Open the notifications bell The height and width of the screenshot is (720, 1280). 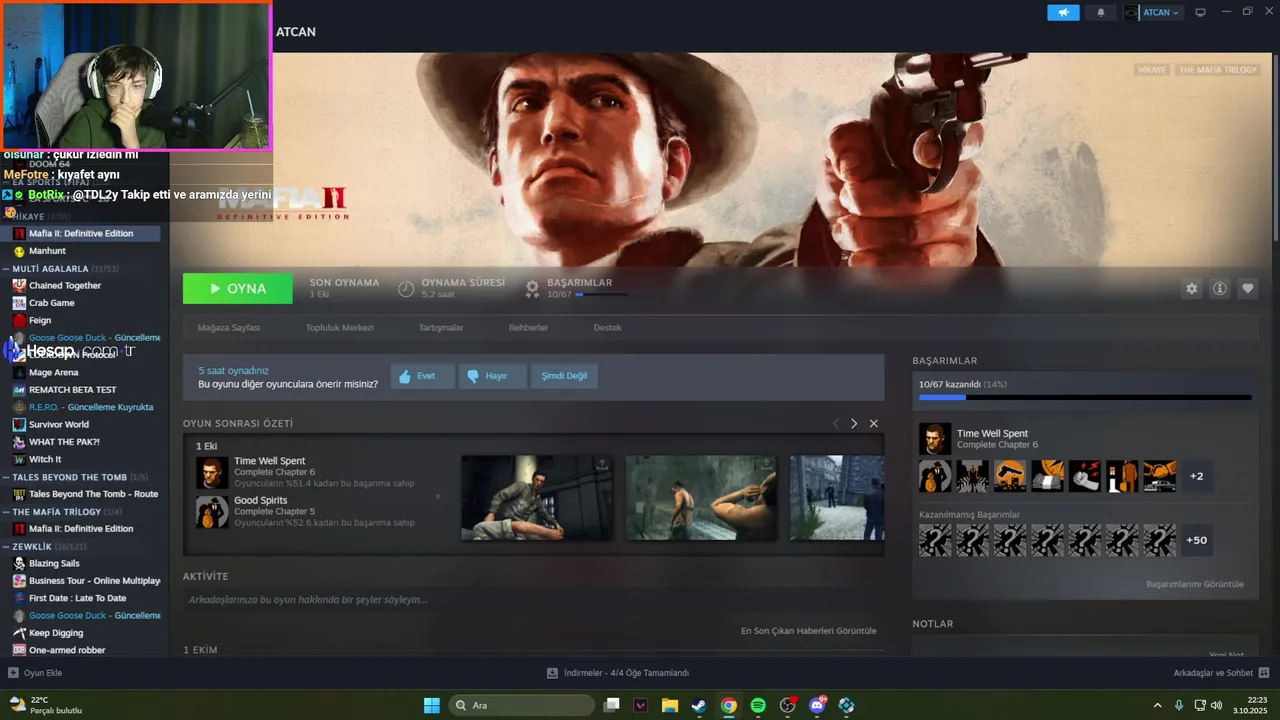tap(1101, 12)
